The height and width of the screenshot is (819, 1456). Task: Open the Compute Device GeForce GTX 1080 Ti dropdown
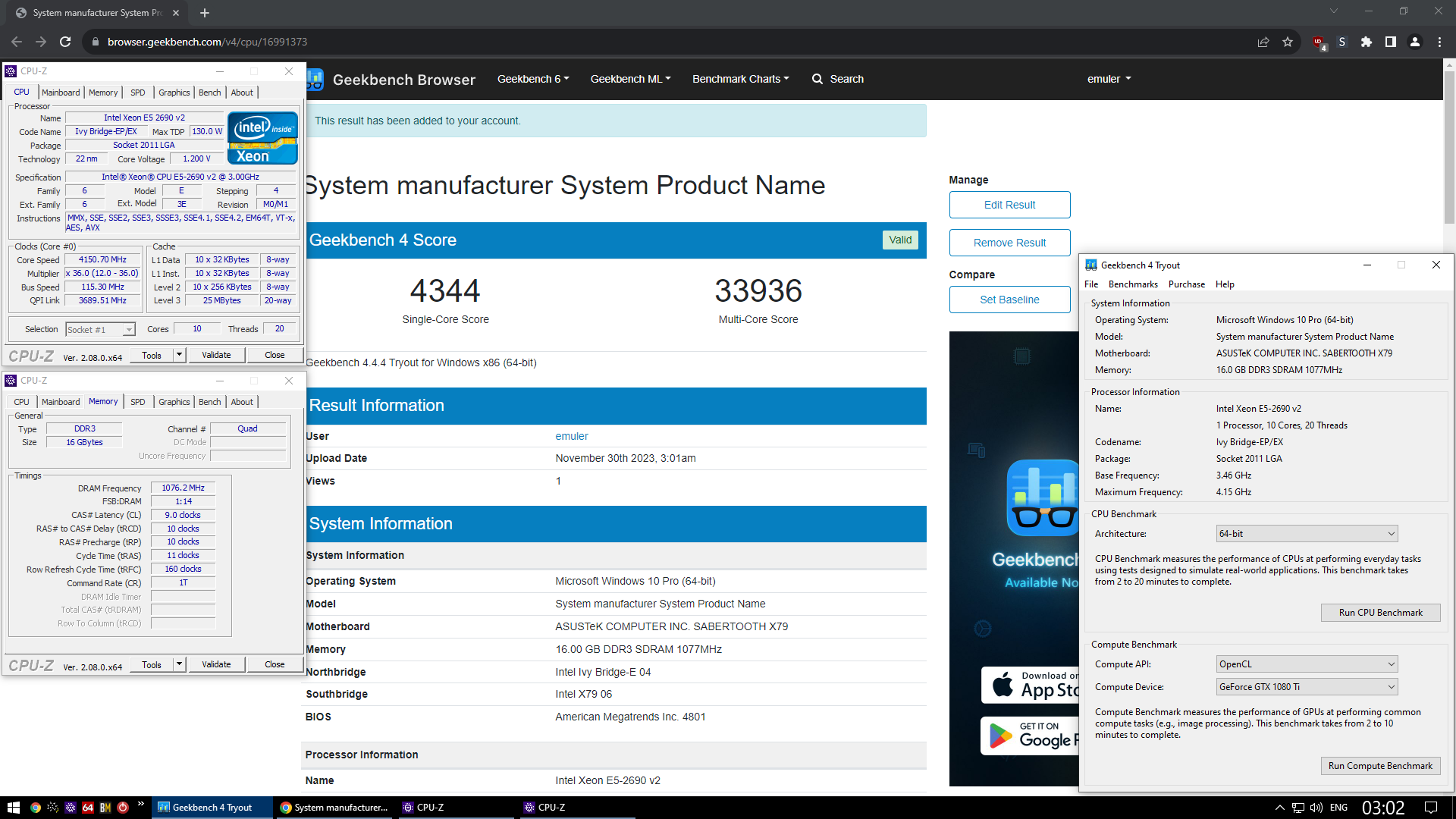point(1307,687)
